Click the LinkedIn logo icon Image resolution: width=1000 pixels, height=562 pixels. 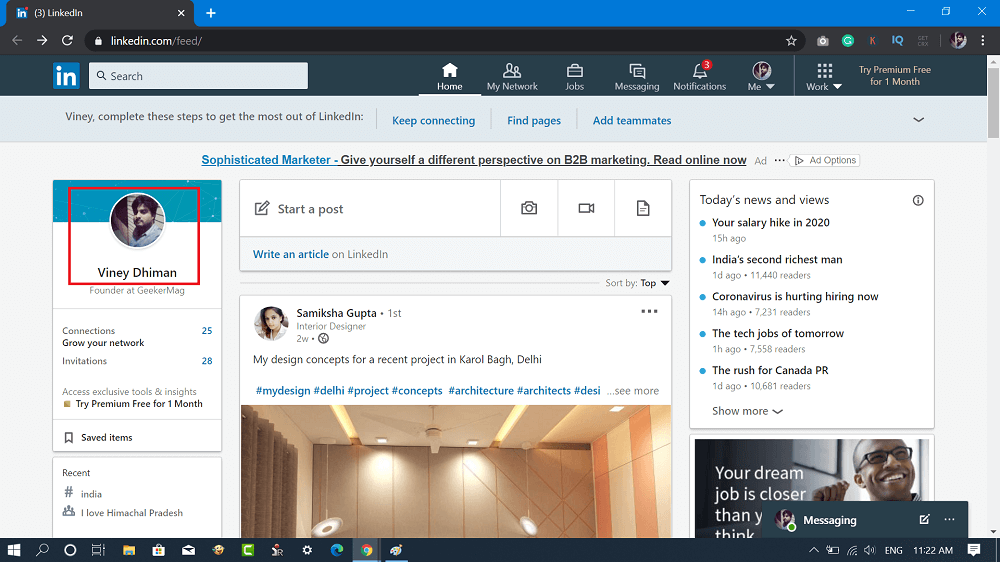(x=66, y=76)
